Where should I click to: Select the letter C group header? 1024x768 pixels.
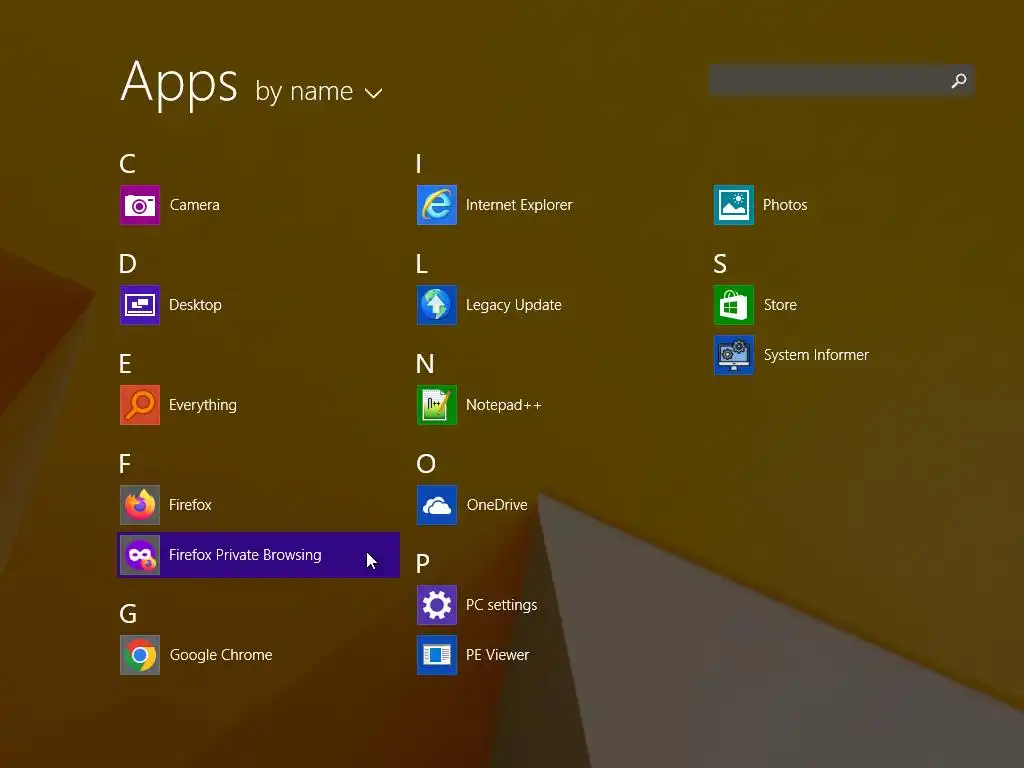(127, 164)
